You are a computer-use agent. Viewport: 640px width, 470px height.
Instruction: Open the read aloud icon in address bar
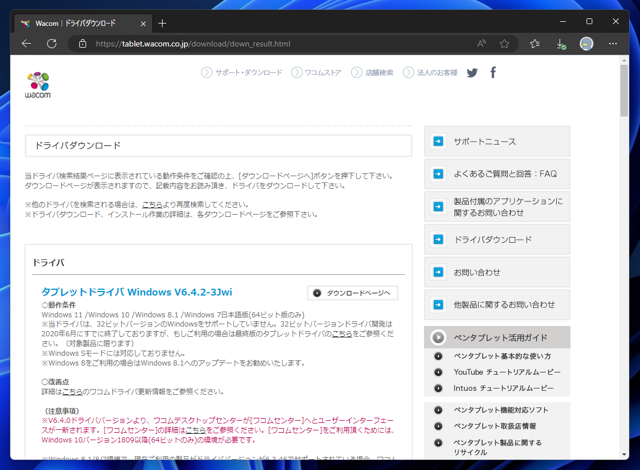click(x=482, y=44)
